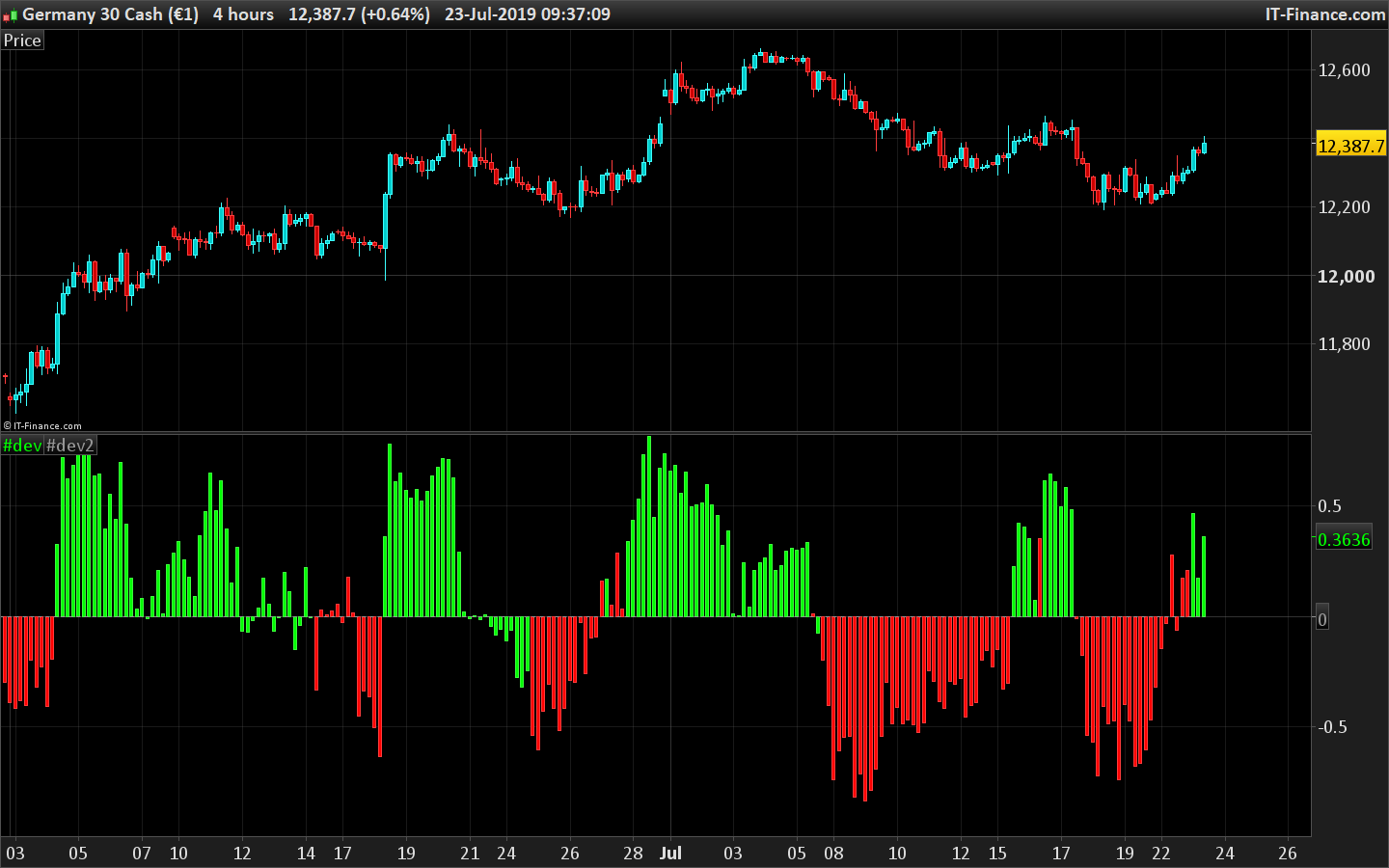Select the 03 date marker at axis start
Image resolution: width=1389 pixels, height=868 pixels.
(15, 853)
